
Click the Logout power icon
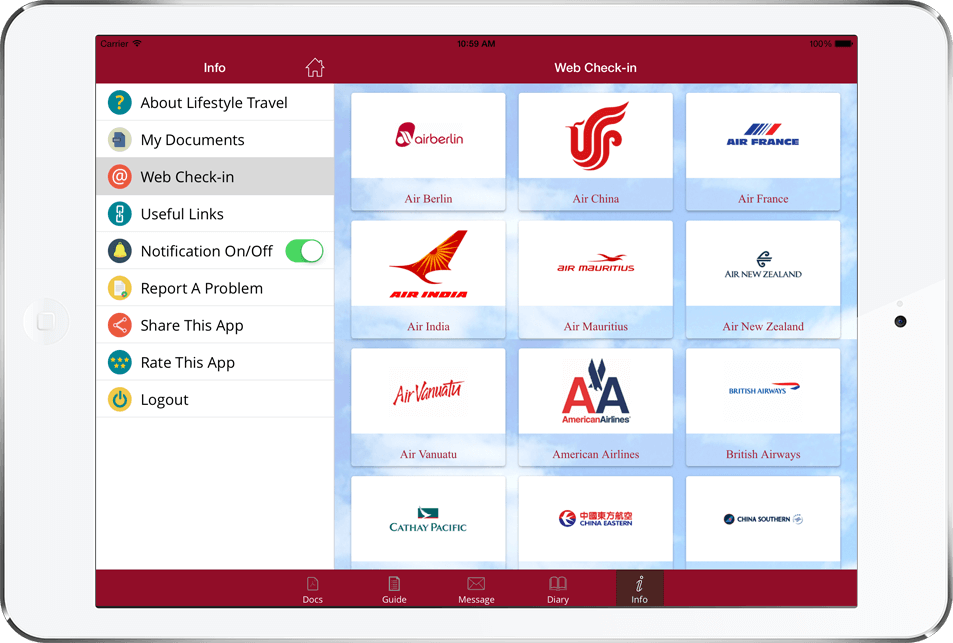[x=120, y=399]
